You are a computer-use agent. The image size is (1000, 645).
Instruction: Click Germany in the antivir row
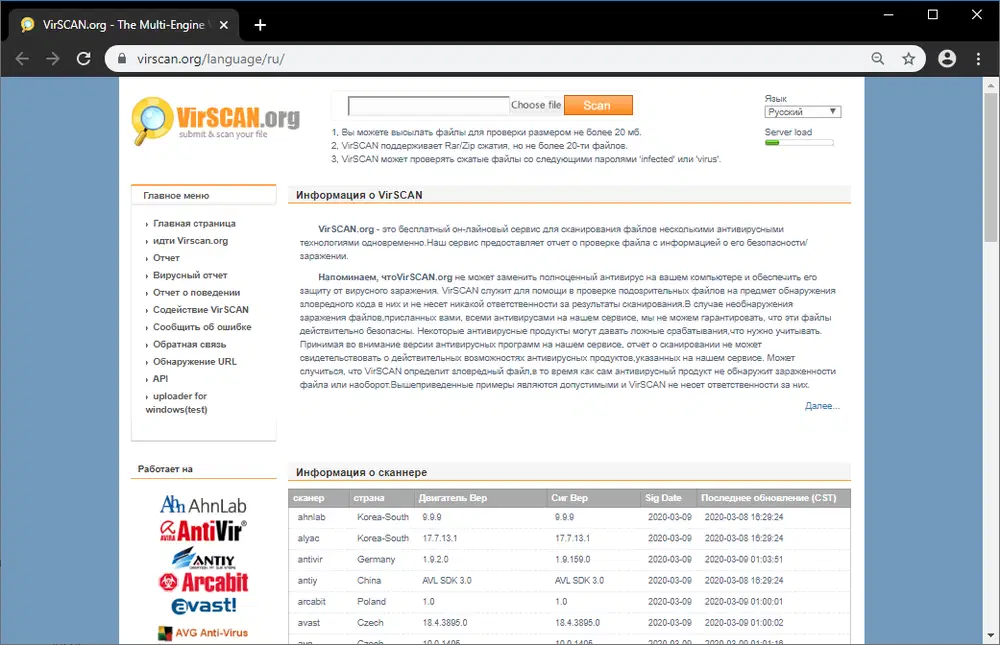(x=376, y=559)
